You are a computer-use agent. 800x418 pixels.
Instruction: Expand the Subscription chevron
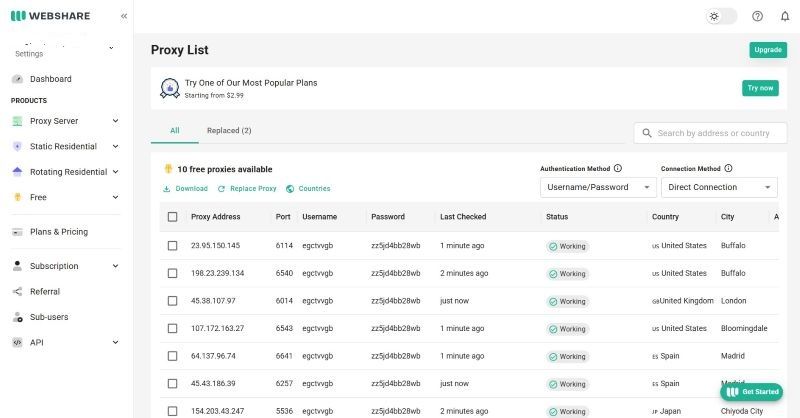pos(115,266)
